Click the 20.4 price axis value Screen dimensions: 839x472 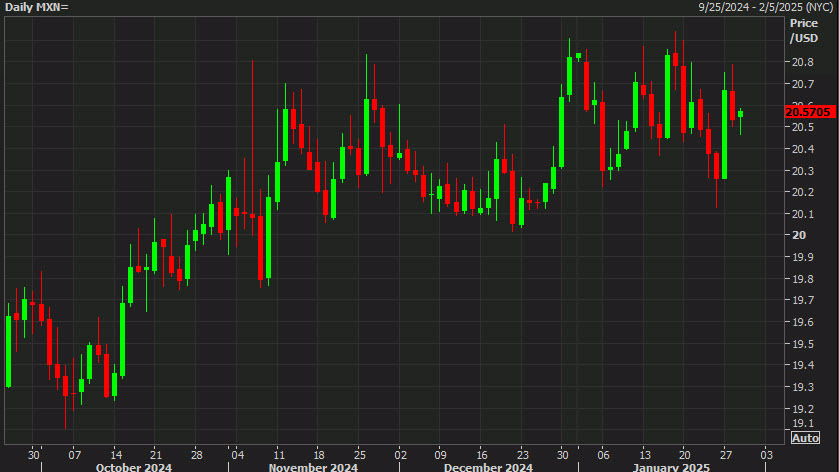coord(803,149)
